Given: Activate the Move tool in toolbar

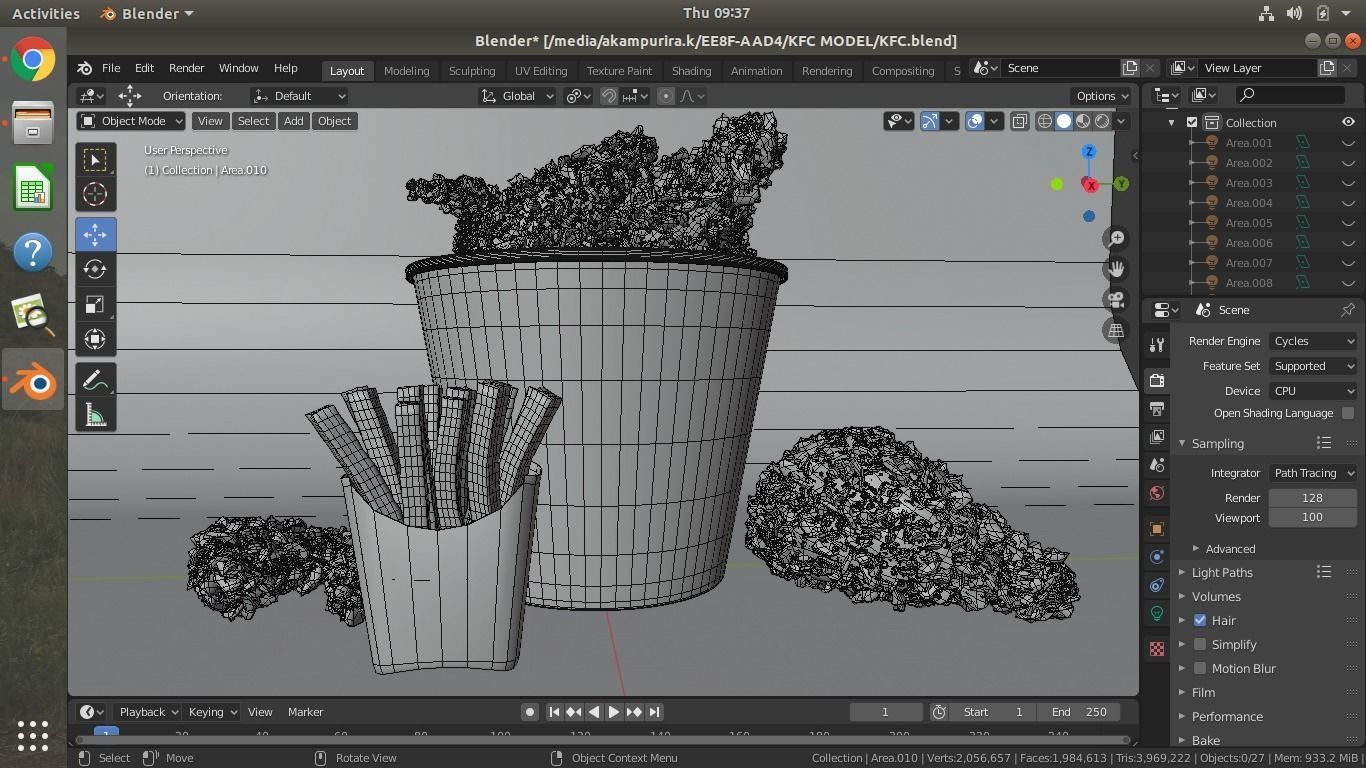Looking at the screenshot, I should point(95,234).
